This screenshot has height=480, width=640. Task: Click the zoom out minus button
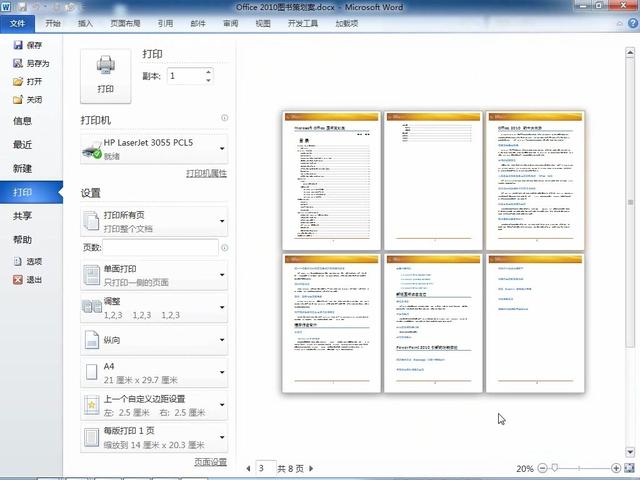[x=543, y=468]
